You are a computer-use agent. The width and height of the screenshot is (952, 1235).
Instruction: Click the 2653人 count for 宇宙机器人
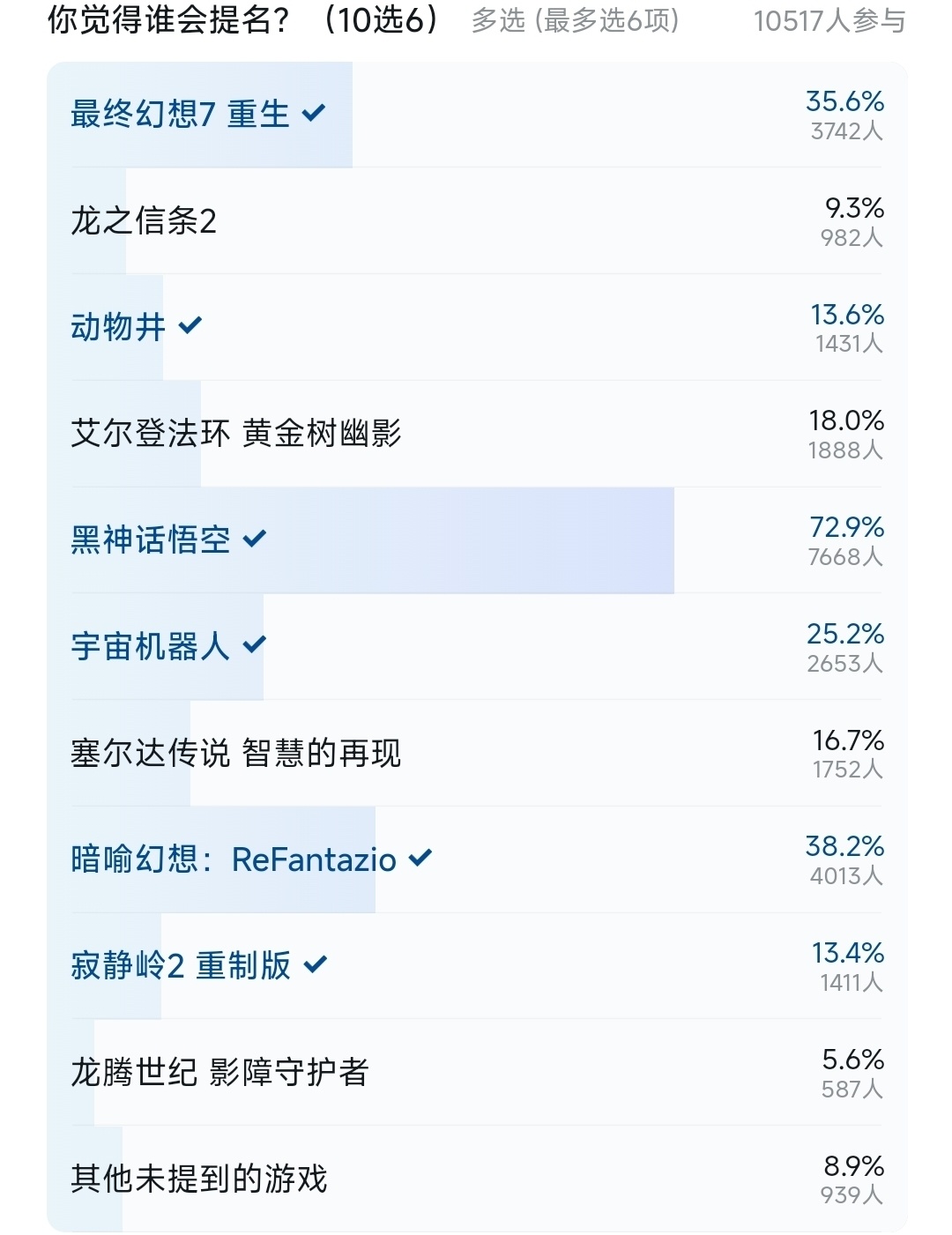[x=844, y=664]
